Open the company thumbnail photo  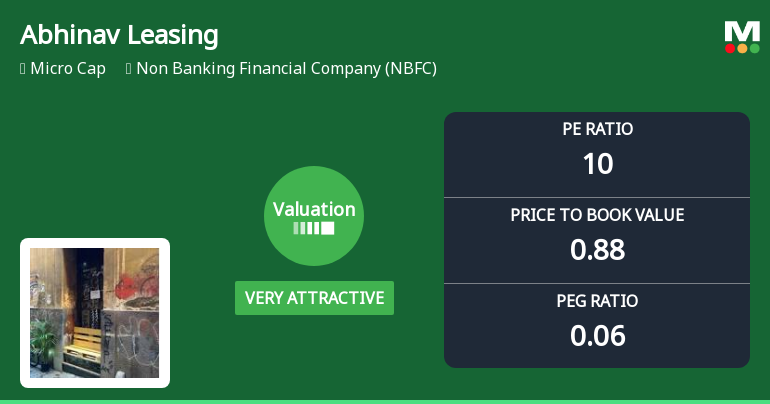tap(95, 312)
